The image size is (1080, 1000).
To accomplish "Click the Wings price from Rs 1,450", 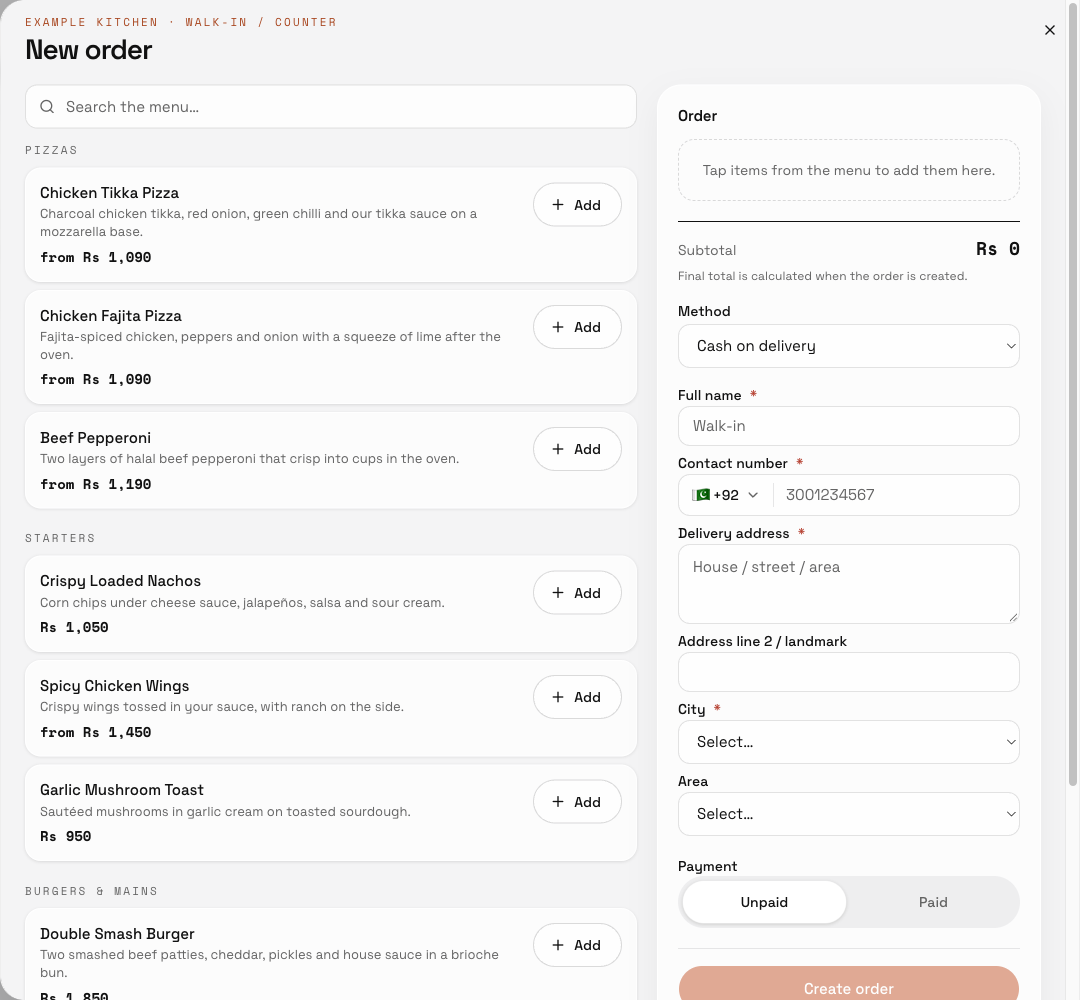I will tap(96, 732).
